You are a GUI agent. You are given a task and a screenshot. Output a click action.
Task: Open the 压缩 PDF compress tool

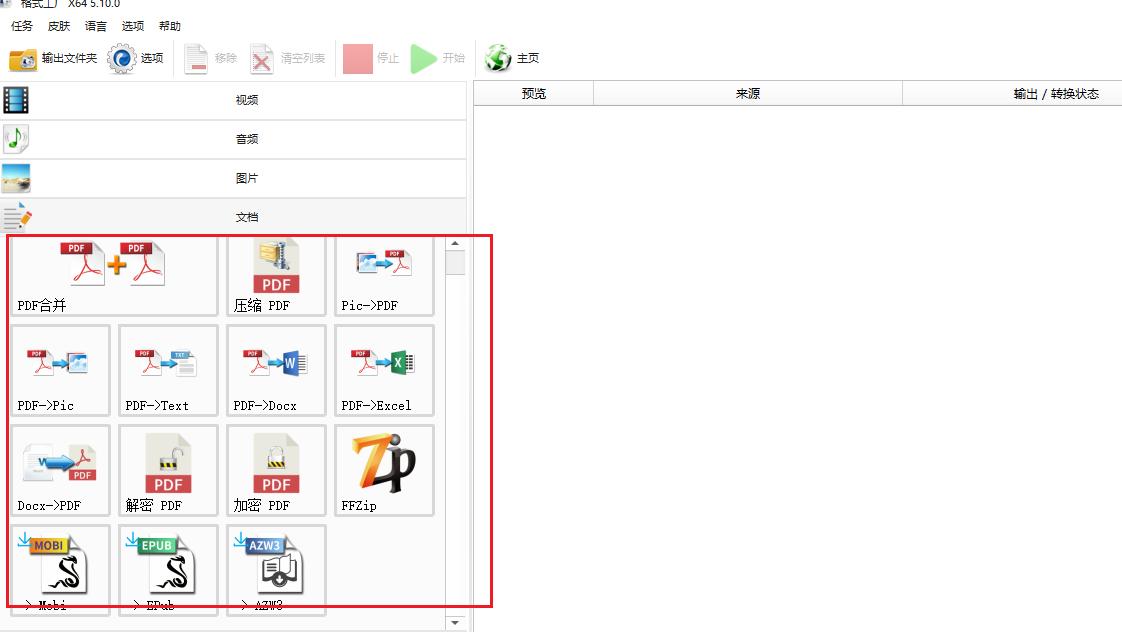click(x=276, y=276)
